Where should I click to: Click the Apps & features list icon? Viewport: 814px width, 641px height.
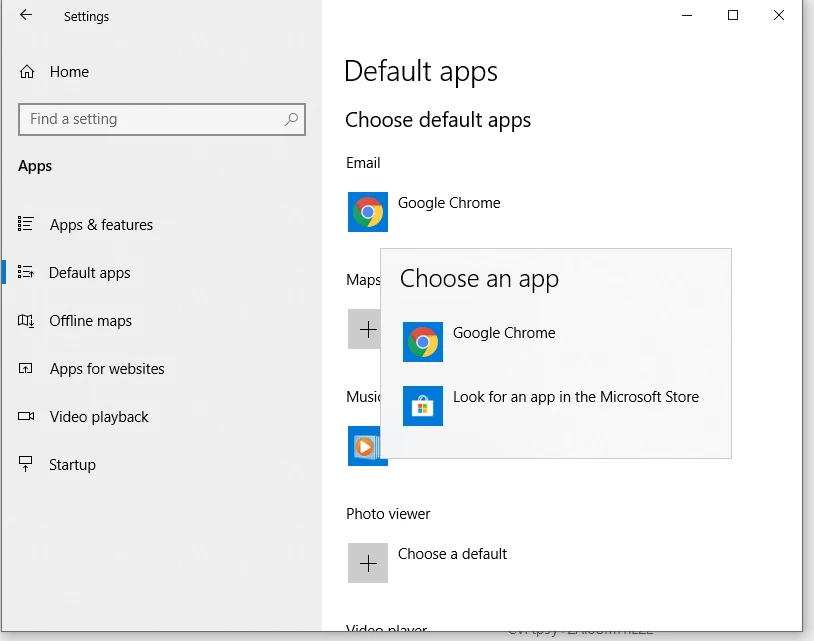pyautogui.click(x=25, y=224)
